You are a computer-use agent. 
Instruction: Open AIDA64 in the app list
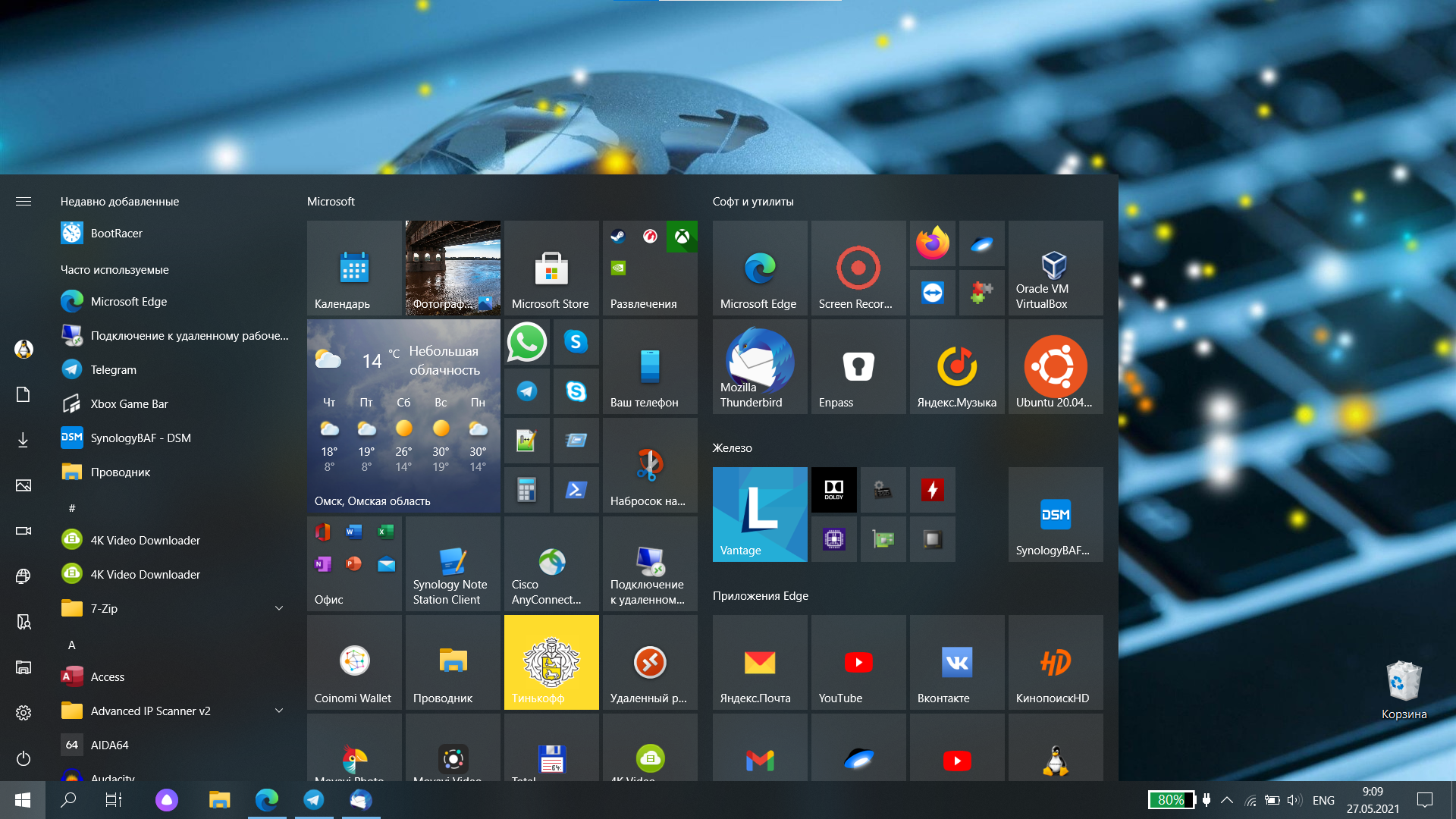(174, 745)
